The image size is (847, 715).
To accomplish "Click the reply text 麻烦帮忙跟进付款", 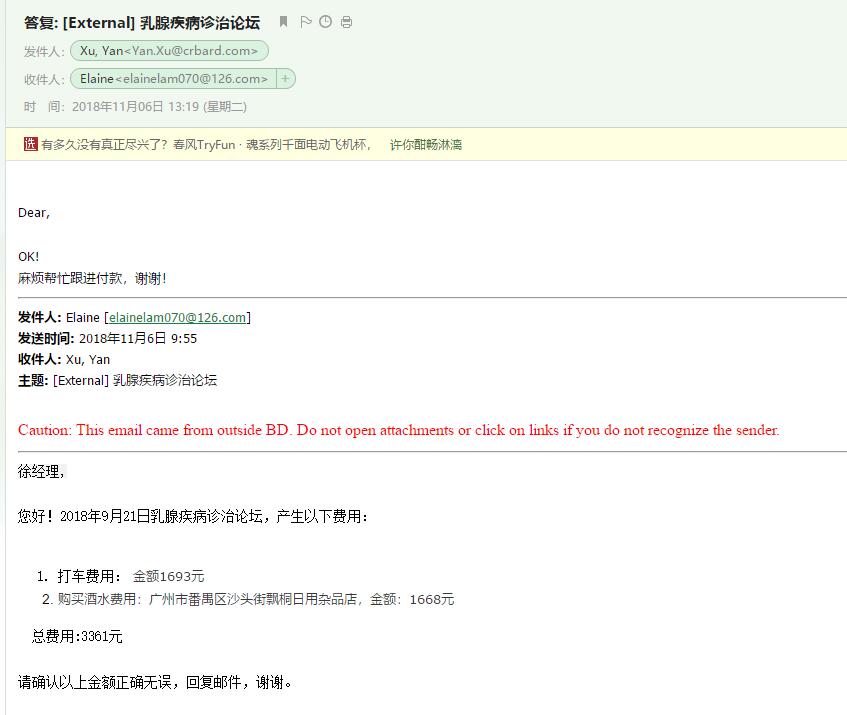I will tap(92, 279).
